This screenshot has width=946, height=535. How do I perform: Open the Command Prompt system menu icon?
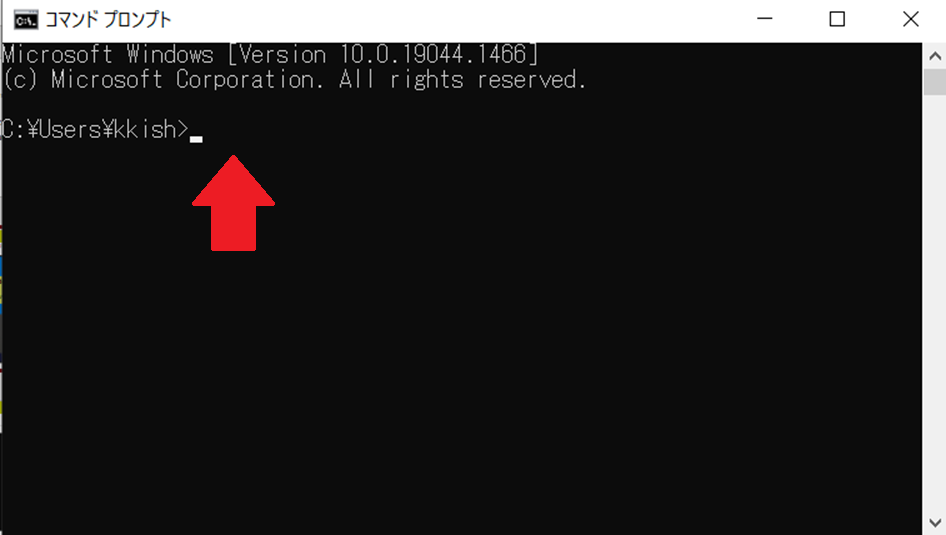pyautogui.click(x=26, y=20)
